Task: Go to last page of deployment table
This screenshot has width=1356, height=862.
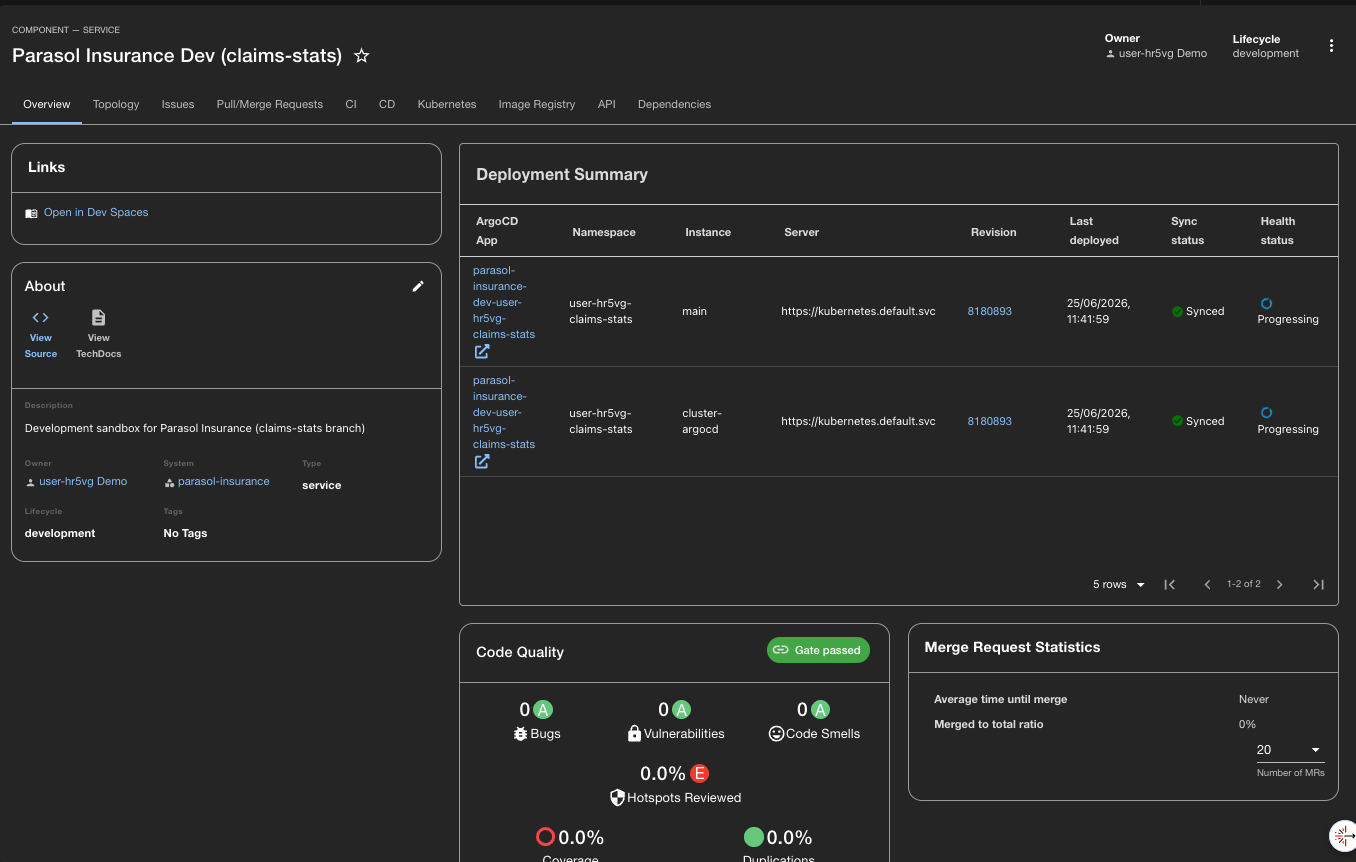Action: [1318, 585]
